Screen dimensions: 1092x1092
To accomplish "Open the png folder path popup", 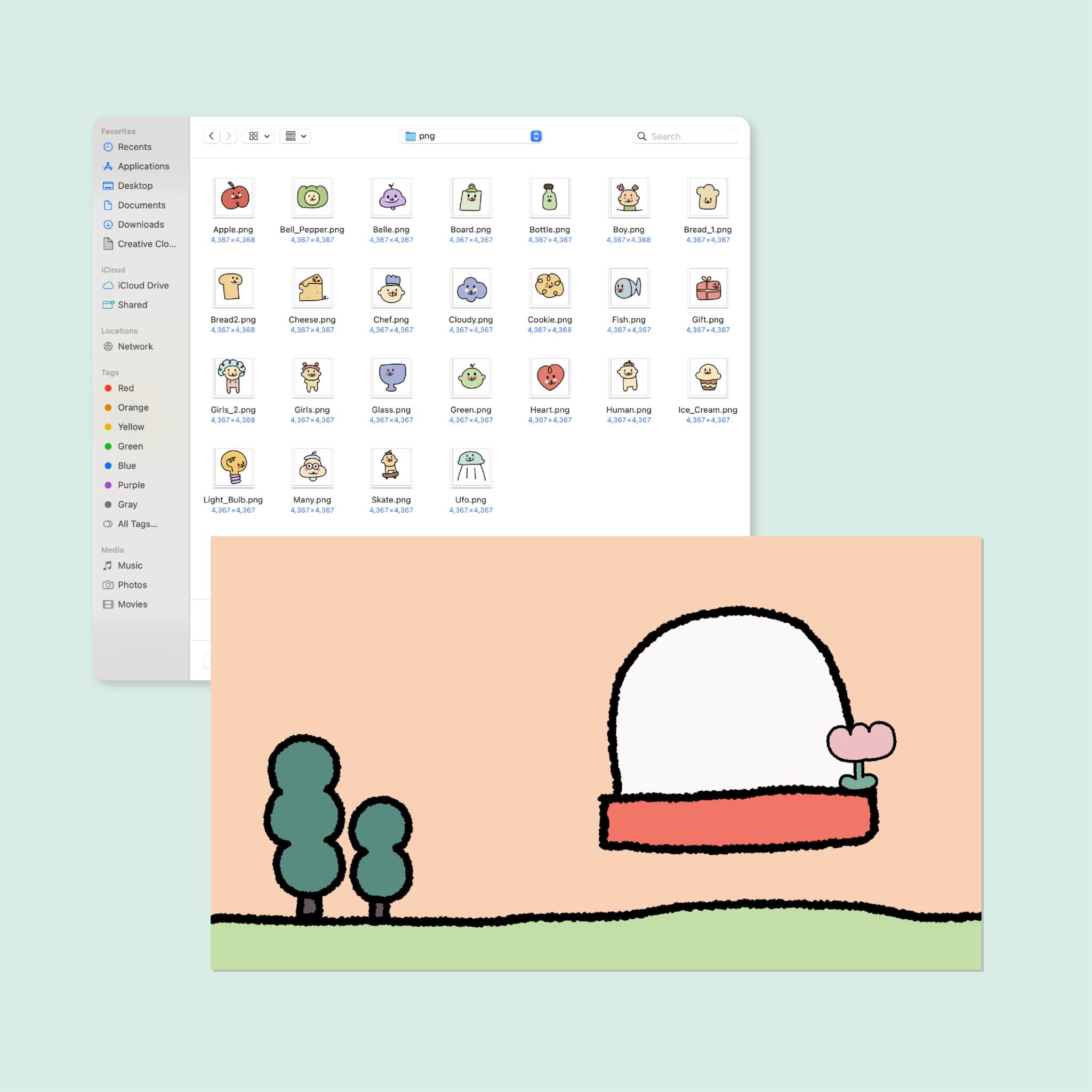I will coord(471,136).
